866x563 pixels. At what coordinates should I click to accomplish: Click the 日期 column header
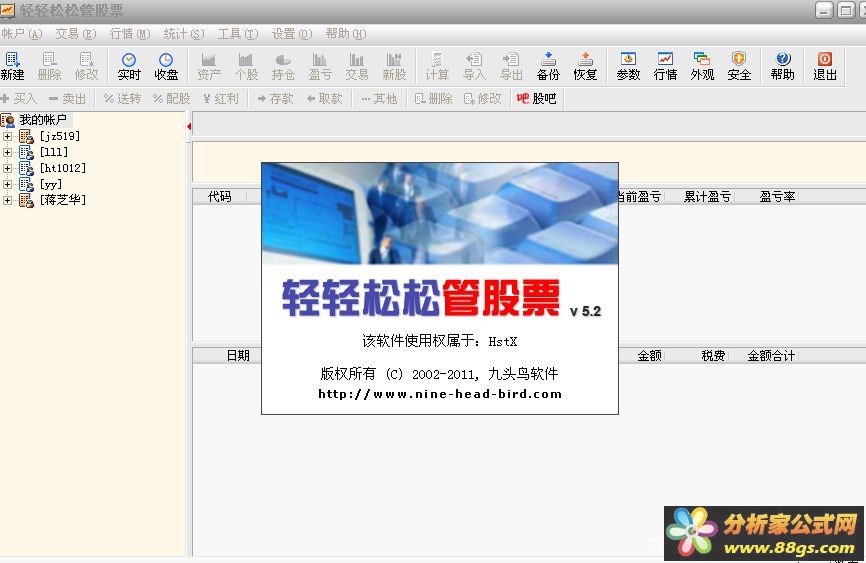238,356
